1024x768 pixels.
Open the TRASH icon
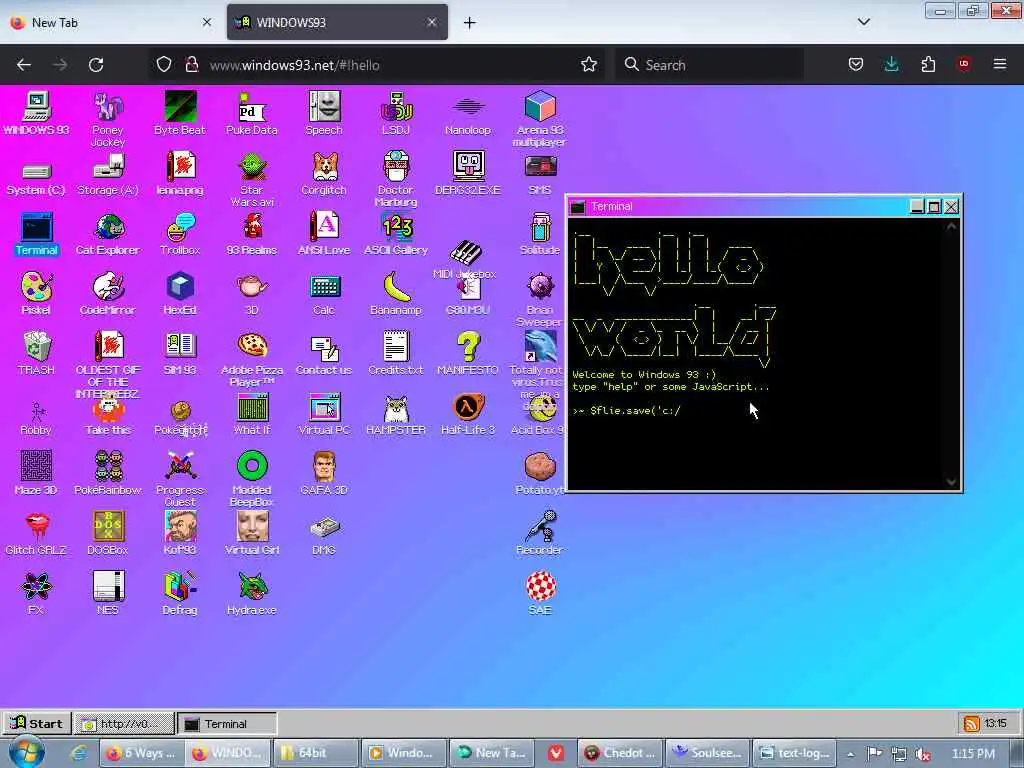point(36,353)
